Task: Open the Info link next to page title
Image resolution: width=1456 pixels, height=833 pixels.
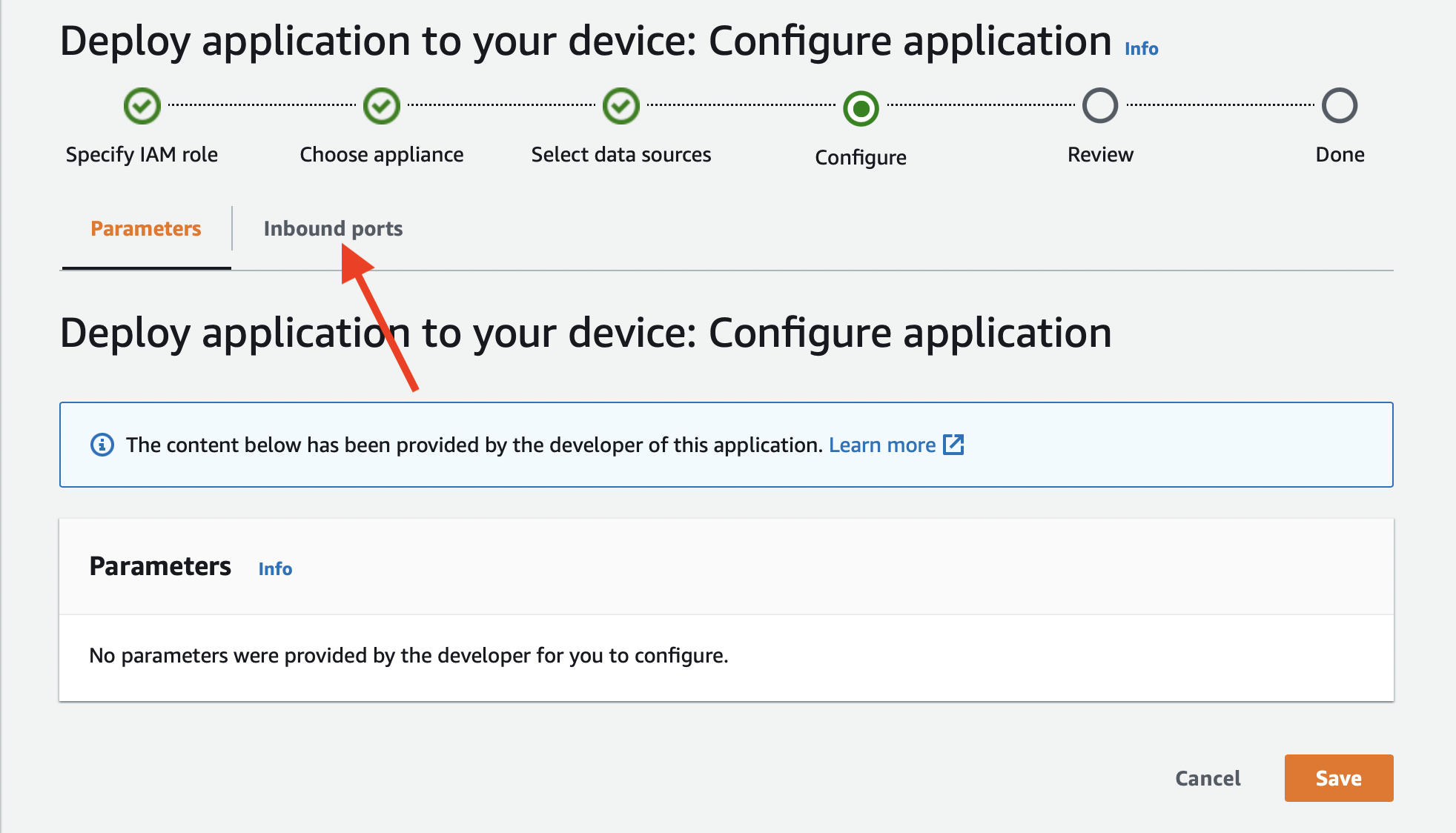Action: pos(1141,49)
